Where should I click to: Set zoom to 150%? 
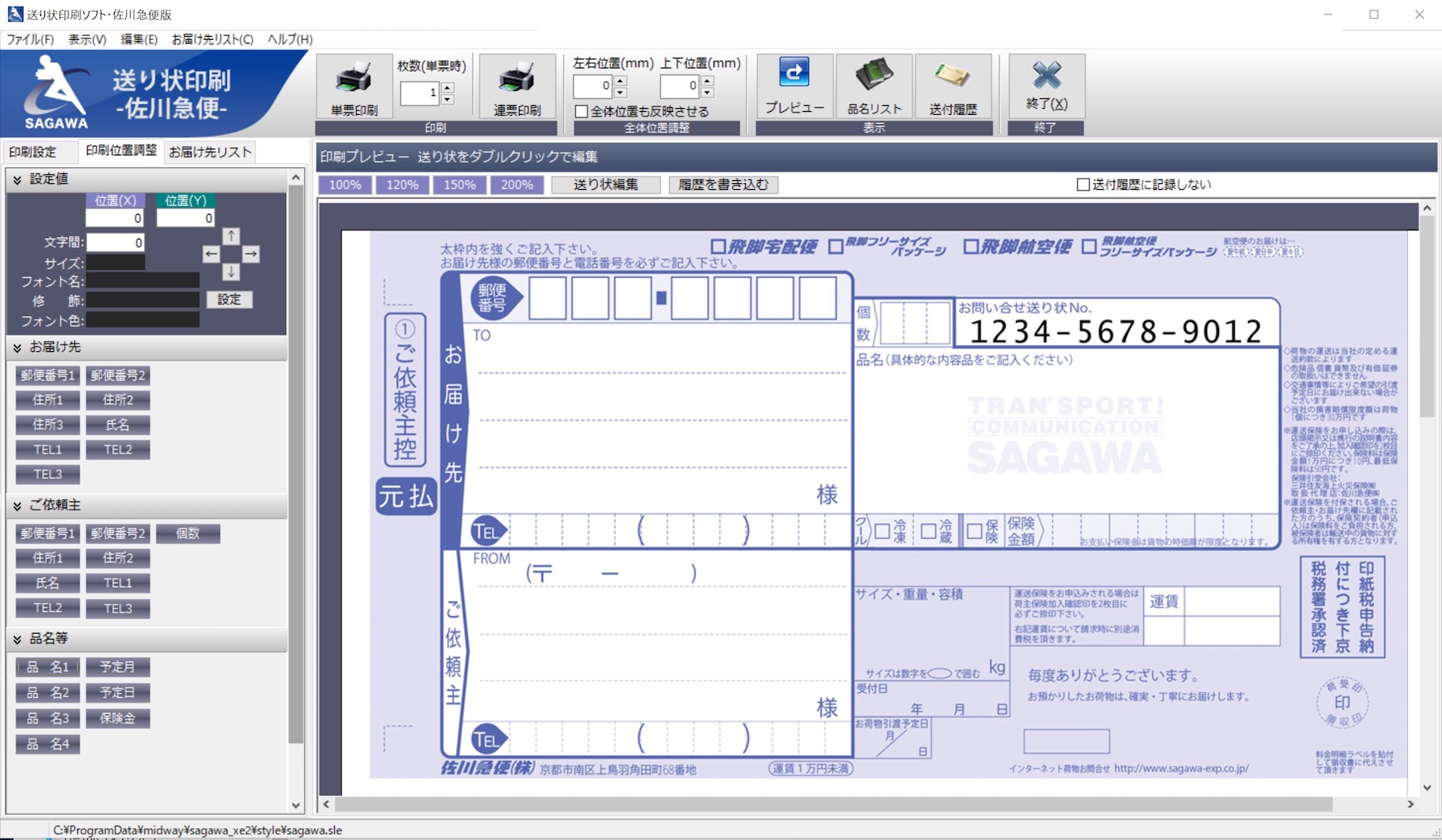click(x=460, y=185)
